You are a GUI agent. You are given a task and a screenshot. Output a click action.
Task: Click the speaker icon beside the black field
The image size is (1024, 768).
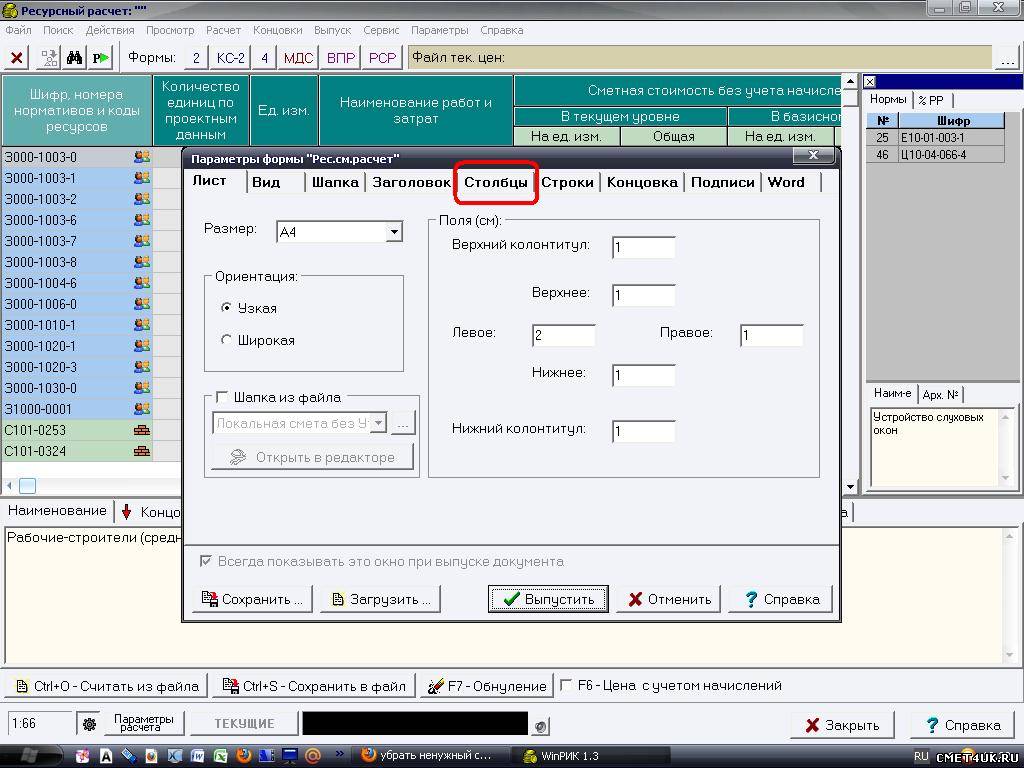[x=540, y=726]
